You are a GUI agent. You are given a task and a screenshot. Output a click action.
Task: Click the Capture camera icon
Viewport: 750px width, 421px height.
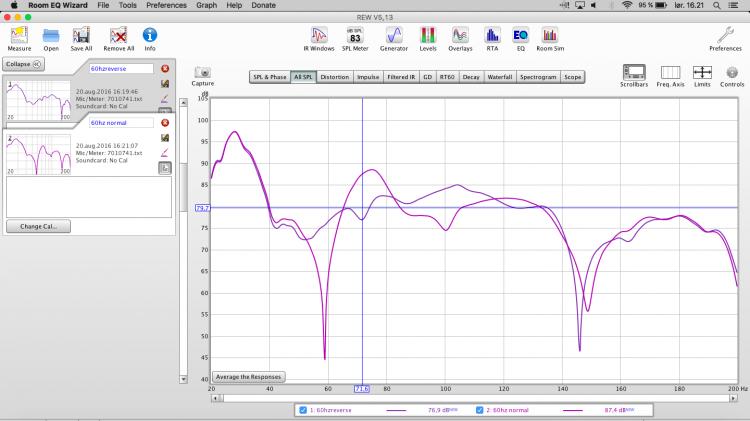pyautogui.click(x=203, y=76)
